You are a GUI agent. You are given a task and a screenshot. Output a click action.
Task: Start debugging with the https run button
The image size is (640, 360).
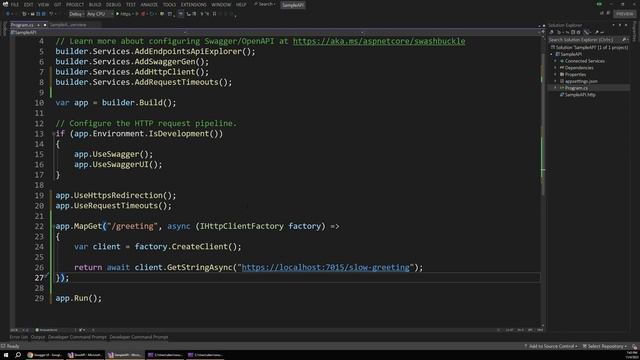(124, 14)
